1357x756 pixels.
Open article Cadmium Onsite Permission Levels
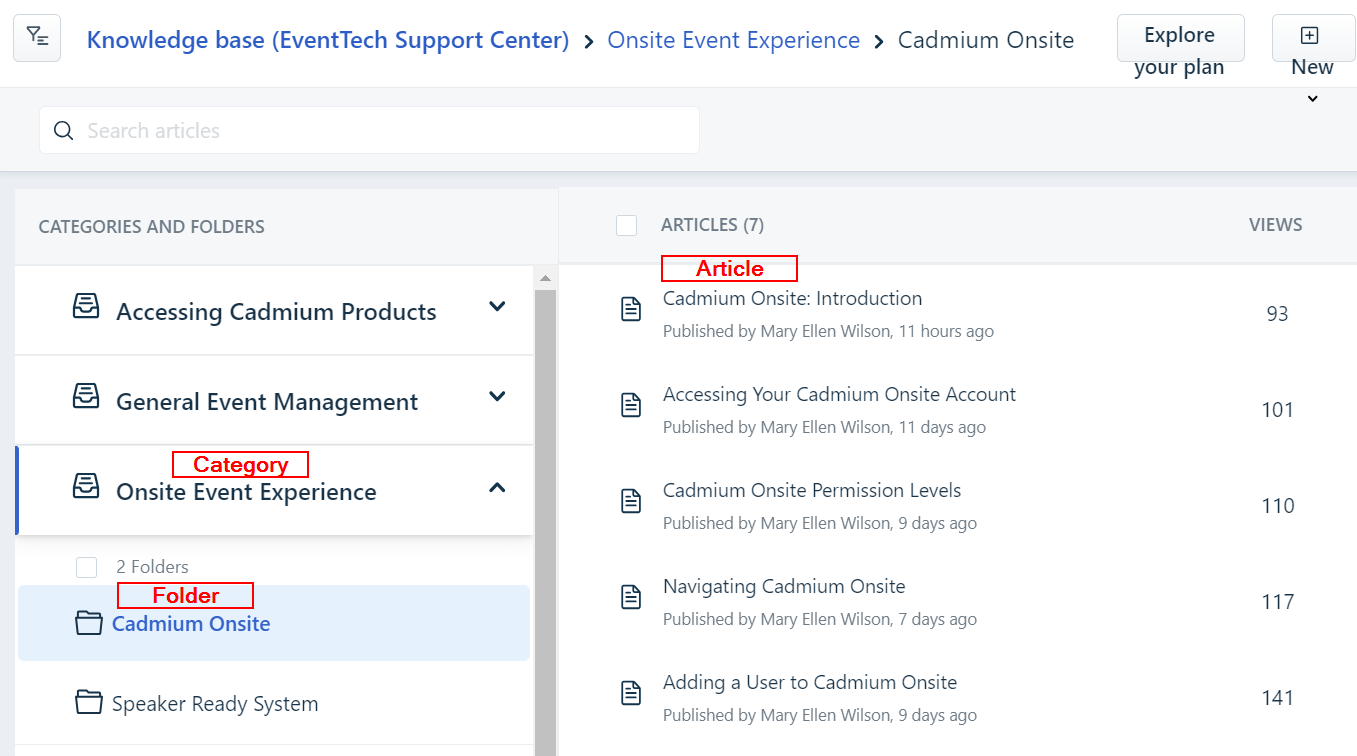coord(812,490)
